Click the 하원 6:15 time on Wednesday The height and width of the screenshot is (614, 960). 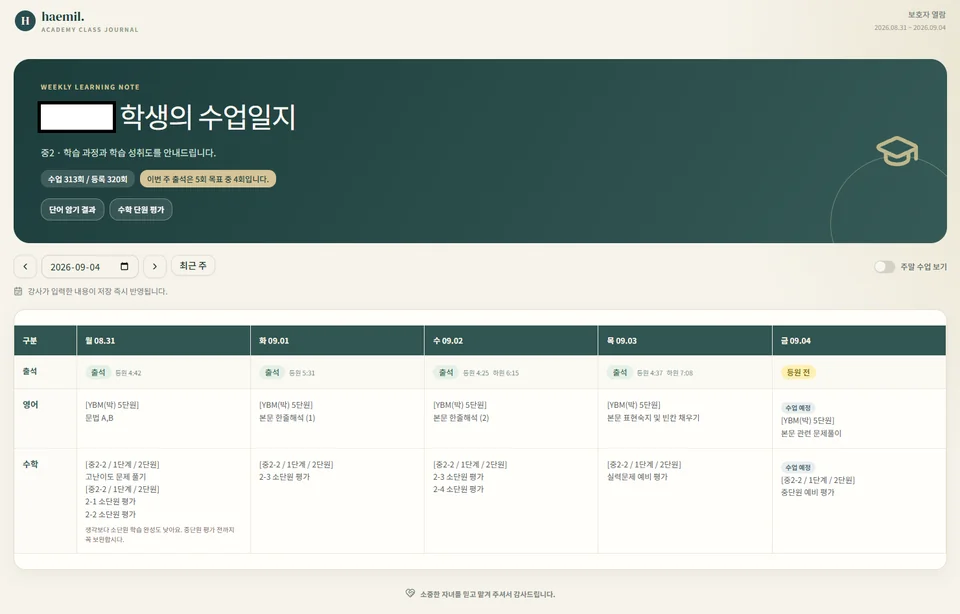point(506,373)
